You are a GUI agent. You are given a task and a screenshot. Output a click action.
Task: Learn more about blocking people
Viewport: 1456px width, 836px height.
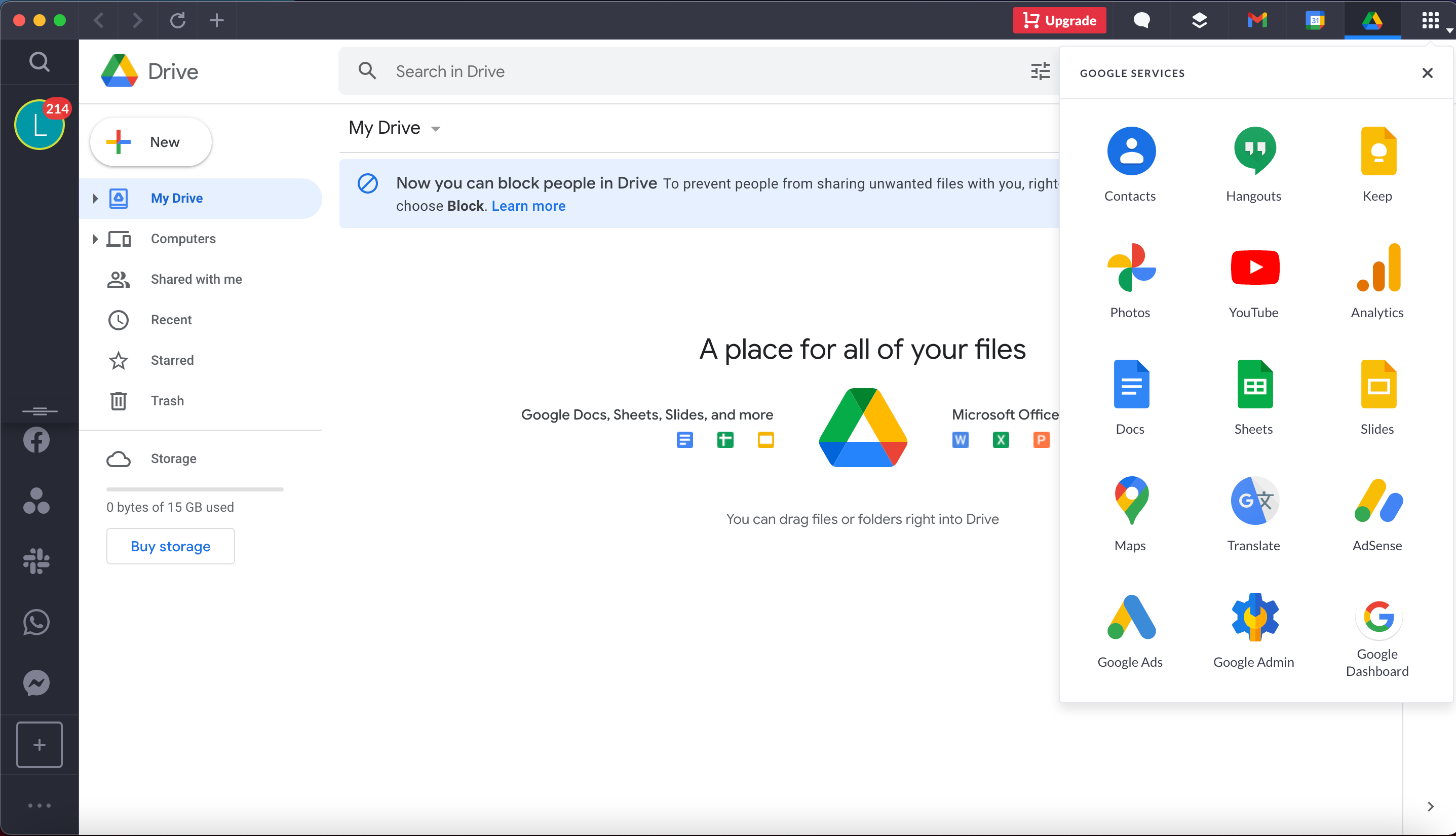pos(528,206)
